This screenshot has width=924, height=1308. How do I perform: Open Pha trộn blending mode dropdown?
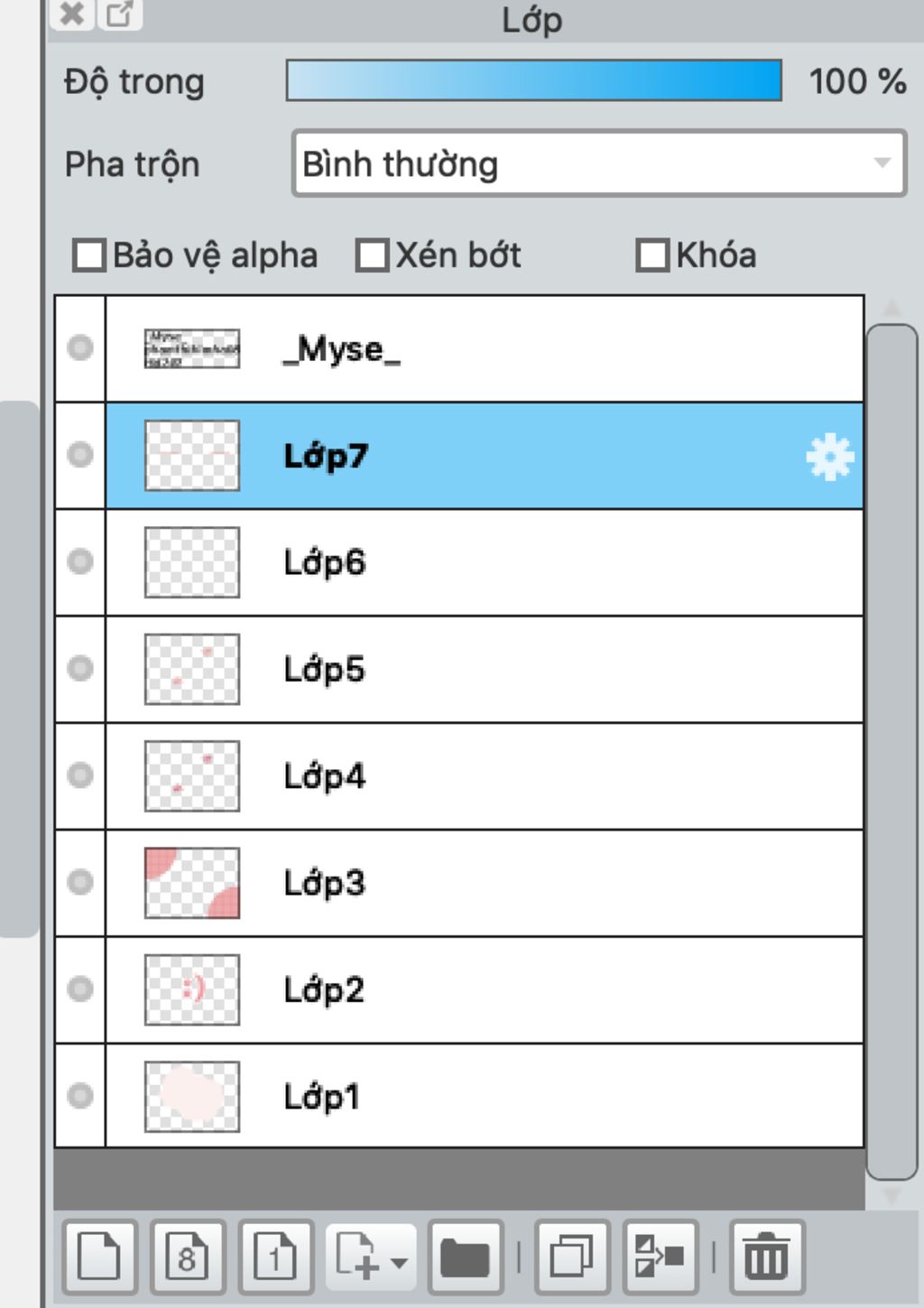[599, 163]
